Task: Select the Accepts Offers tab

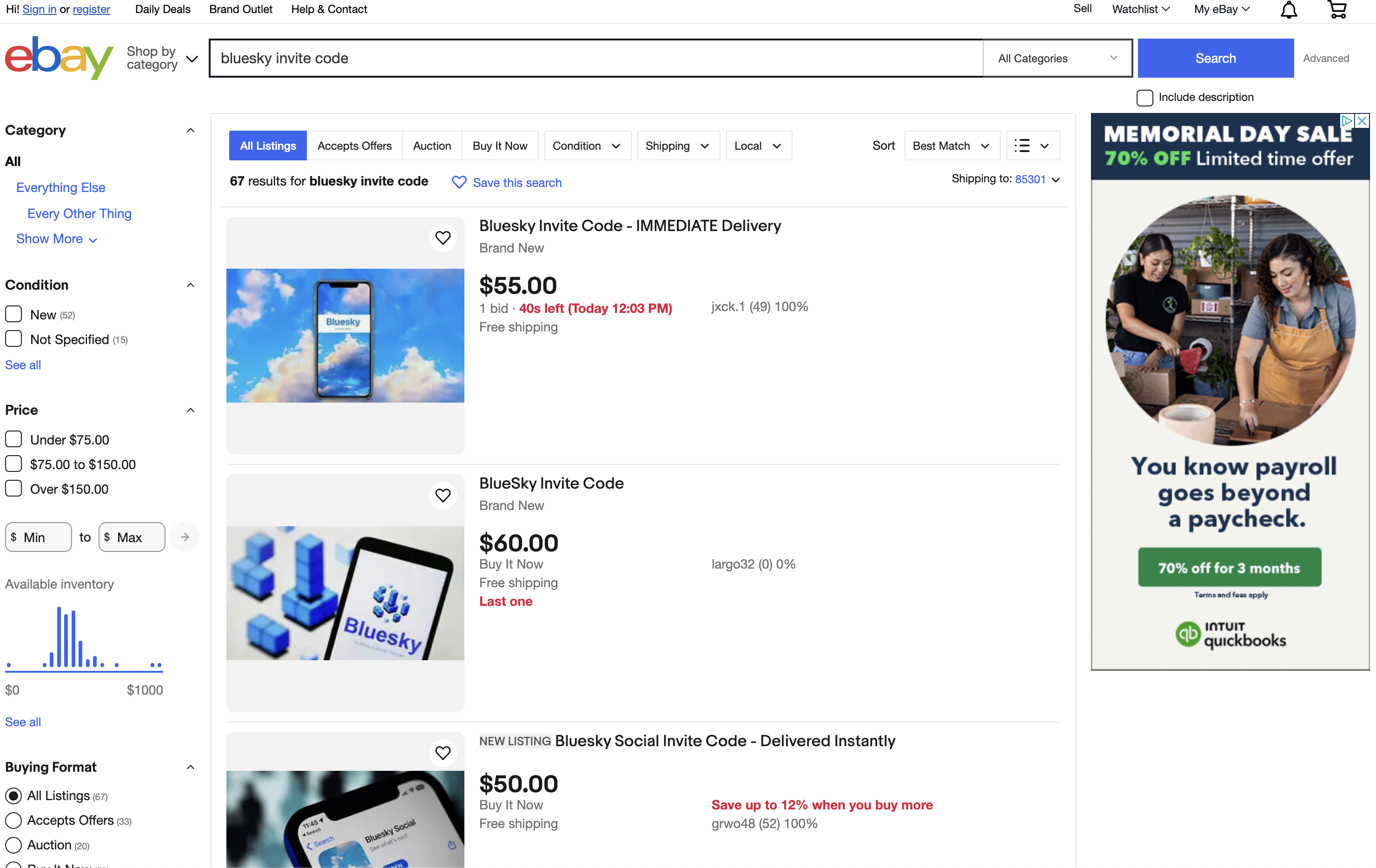Action: click(x=354, y=146)
